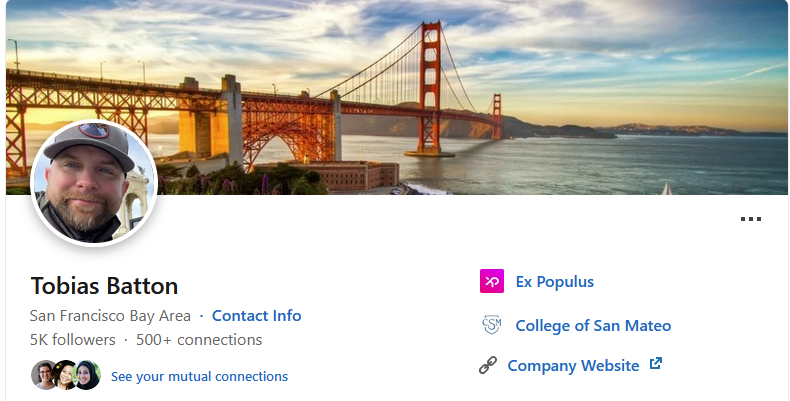Click the sailboat in the cover banner
Screen dimensions: 790x401
pyautogui.click(x=666, y=187)
